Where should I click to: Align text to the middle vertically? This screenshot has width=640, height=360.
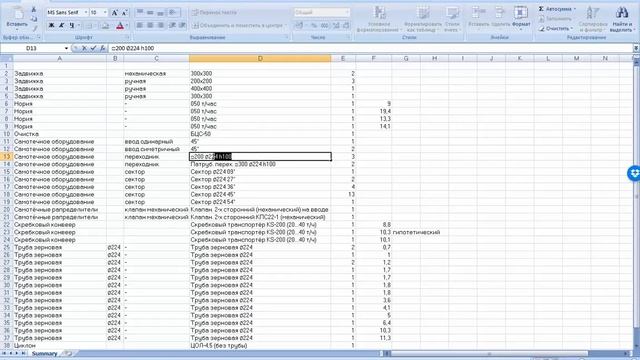tap(150, 13)
